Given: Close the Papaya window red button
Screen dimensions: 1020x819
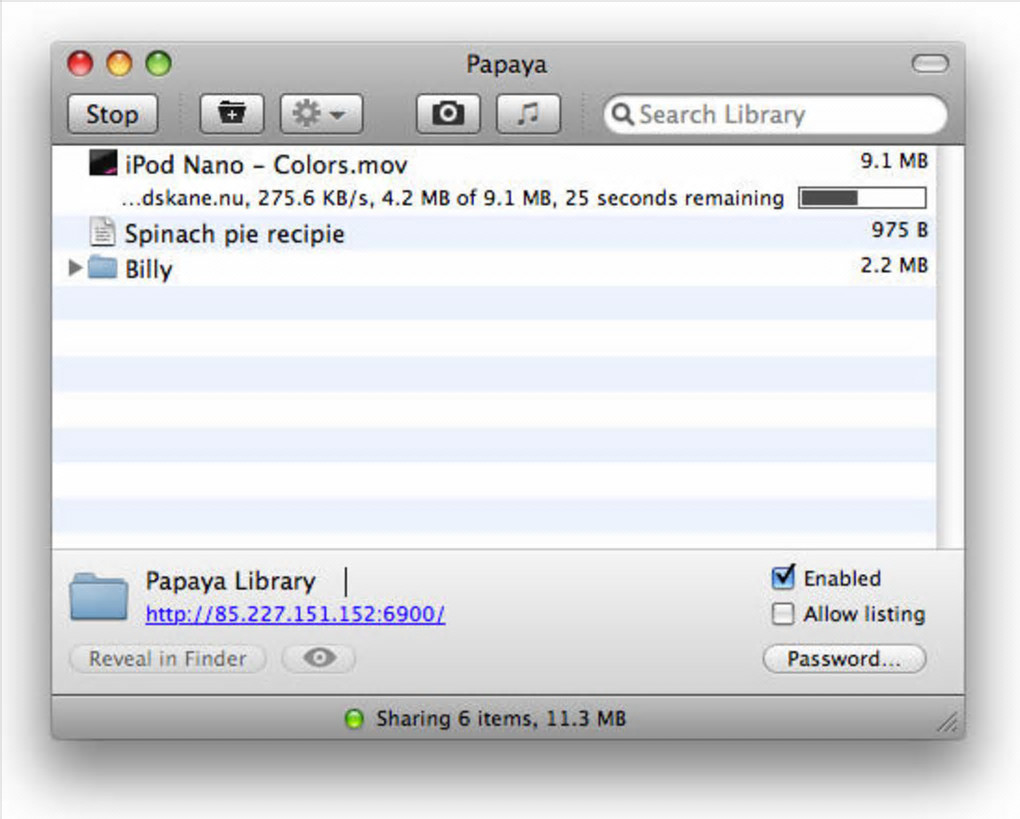Looking at the screenshot, I should coord(81,64).
